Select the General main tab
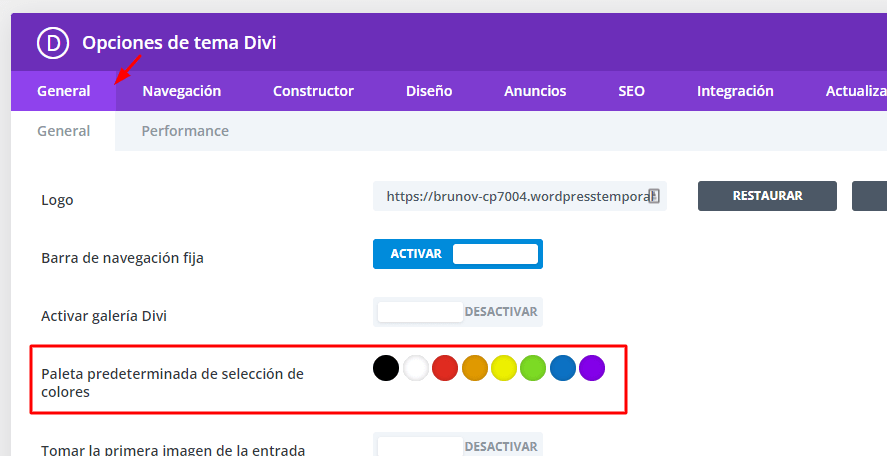Screen dimensions: 887x456 point(63,91)
